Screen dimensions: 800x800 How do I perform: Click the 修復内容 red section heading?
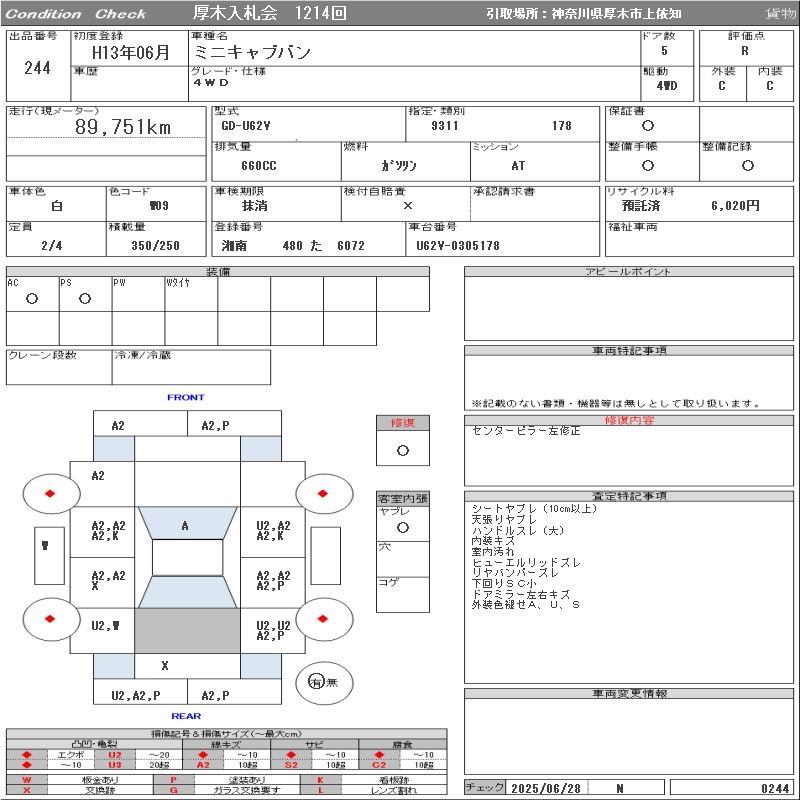pyautogui.click(x=629, y=420)
